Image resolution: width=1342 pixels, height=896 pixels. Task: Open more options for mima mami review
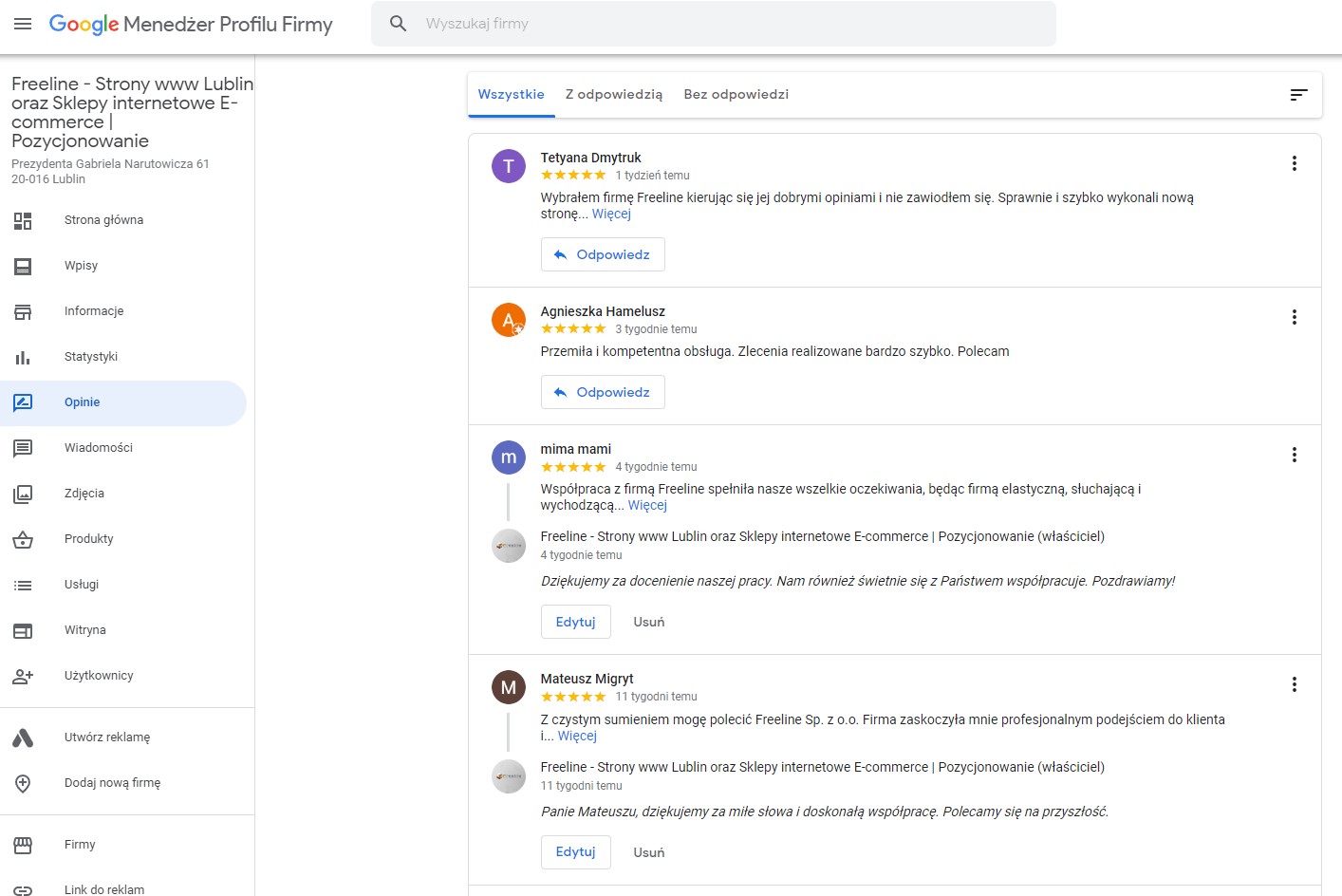coord(1294,455)
